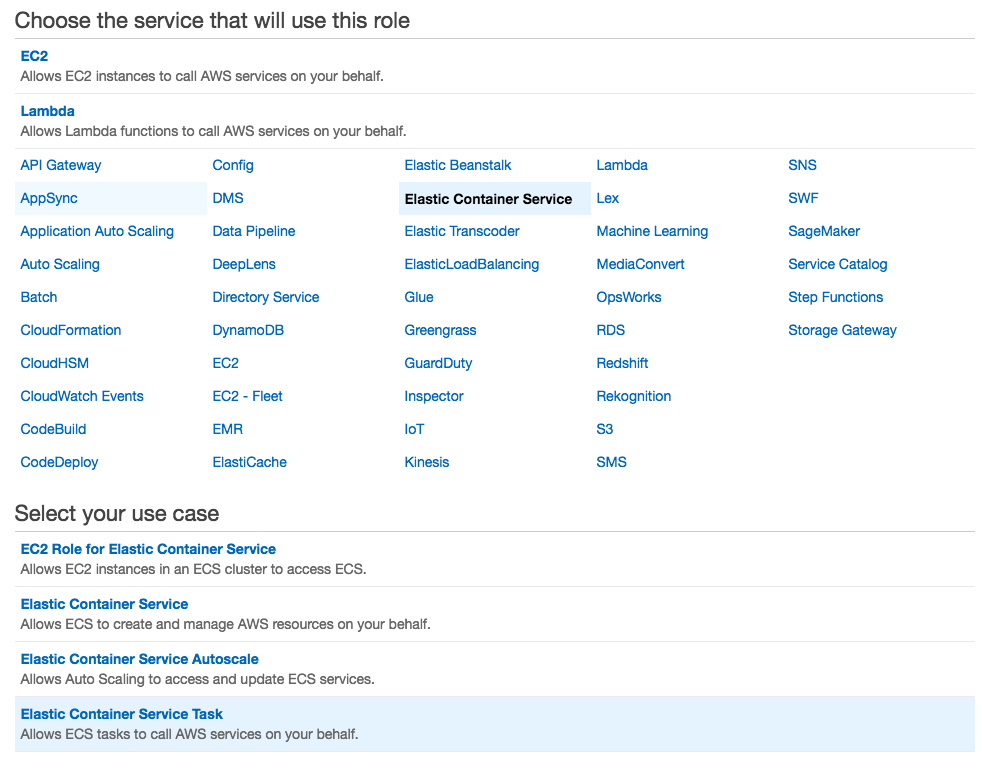Click the API Gateway service link

(61, 165)
